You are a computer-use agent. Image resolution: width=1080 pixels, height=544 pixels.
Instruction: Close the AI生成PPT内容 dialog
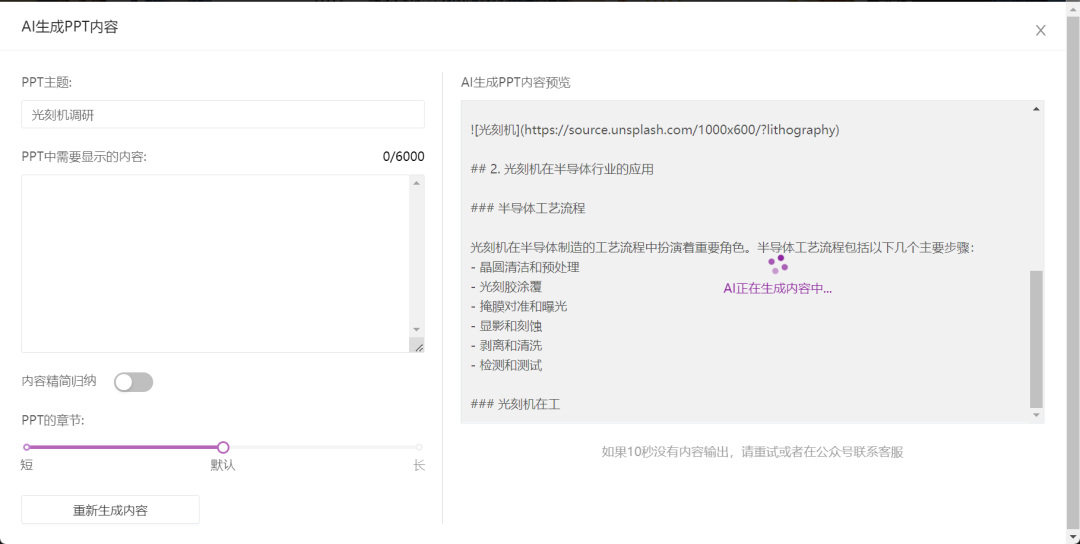pyautogui.click(x=1040, y=30)
